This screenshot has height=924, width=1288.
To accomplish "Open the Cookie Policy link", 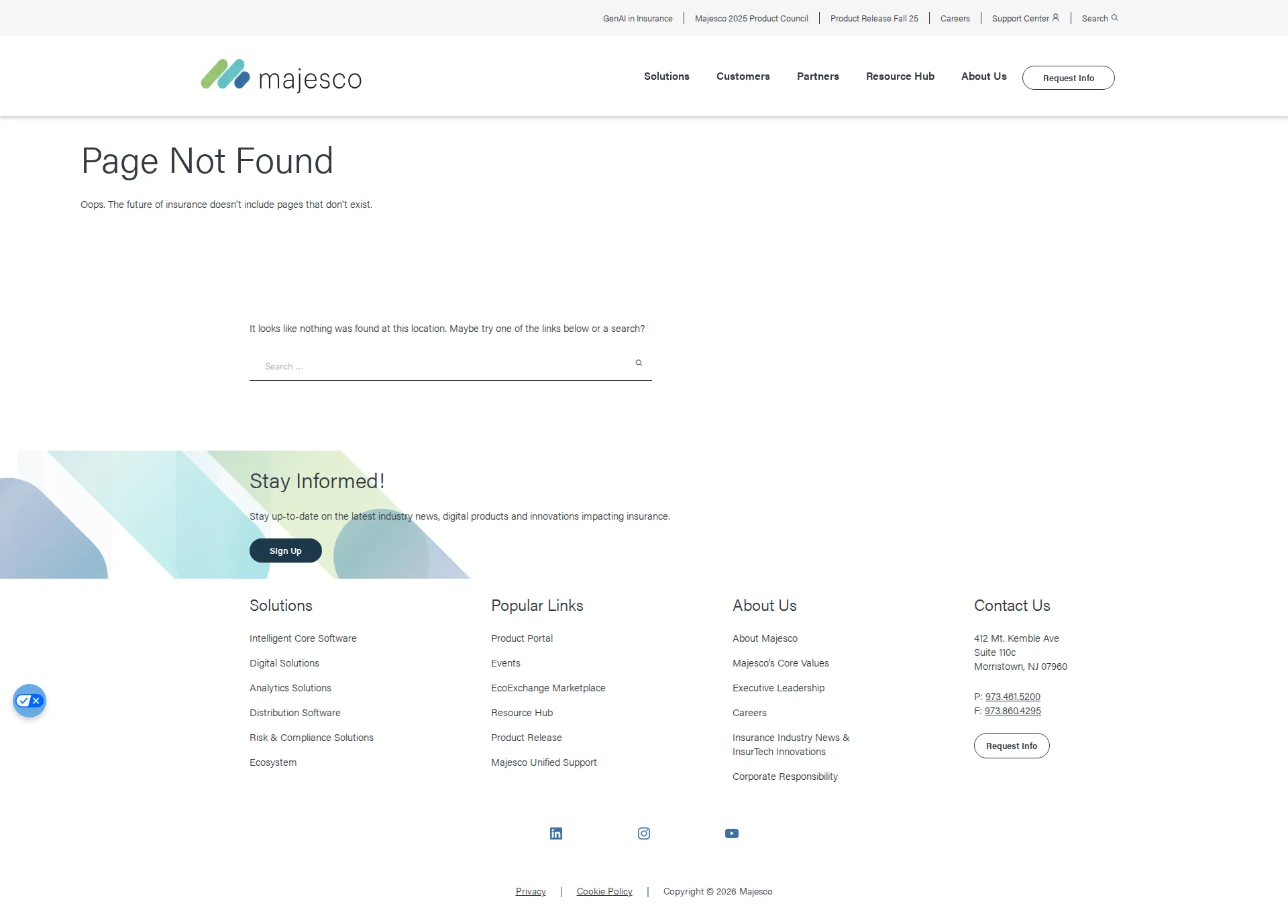I will coord(604,891).
